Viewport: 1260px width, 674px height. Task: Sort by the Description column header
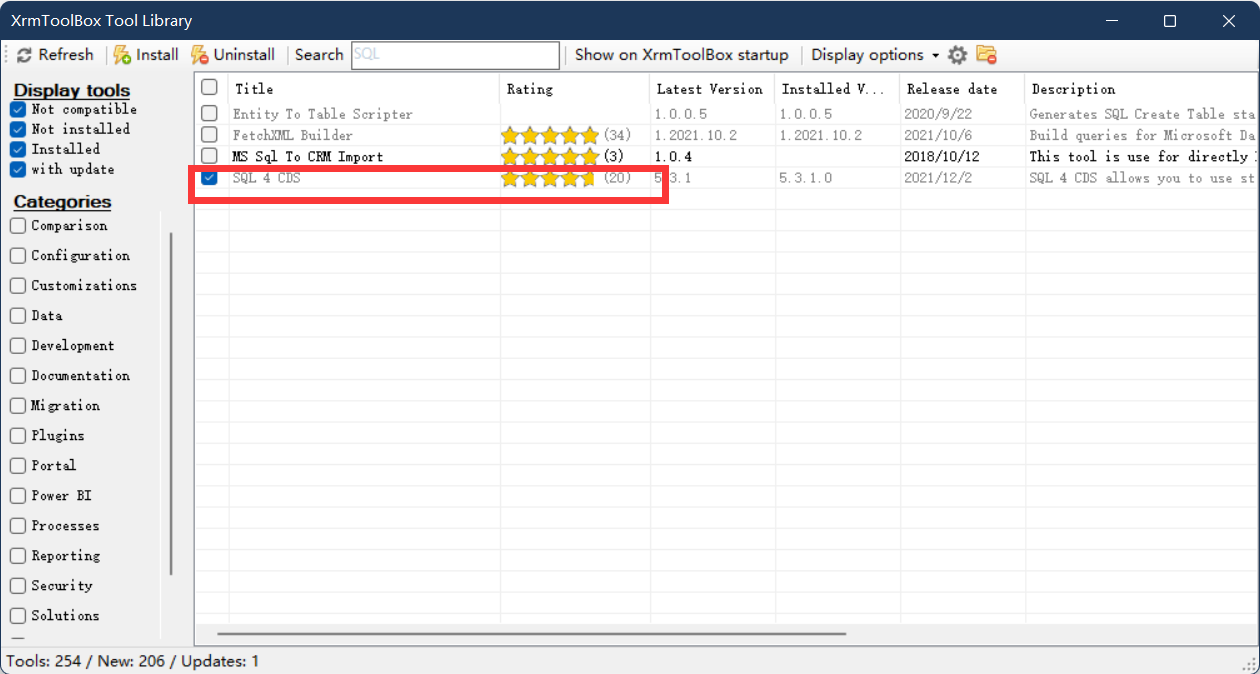click(x=1140, y=89)
